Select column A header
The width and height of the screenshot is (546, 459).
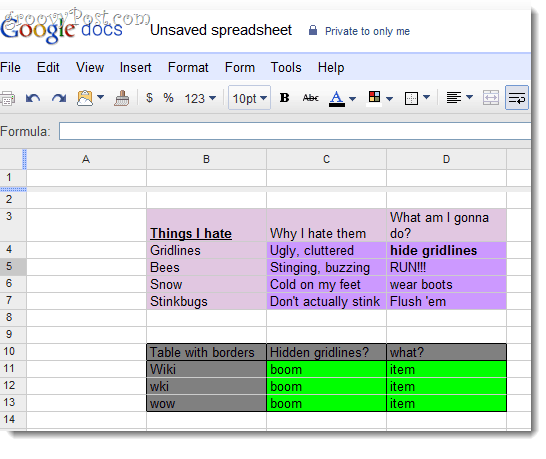click(x=86, y=159)
